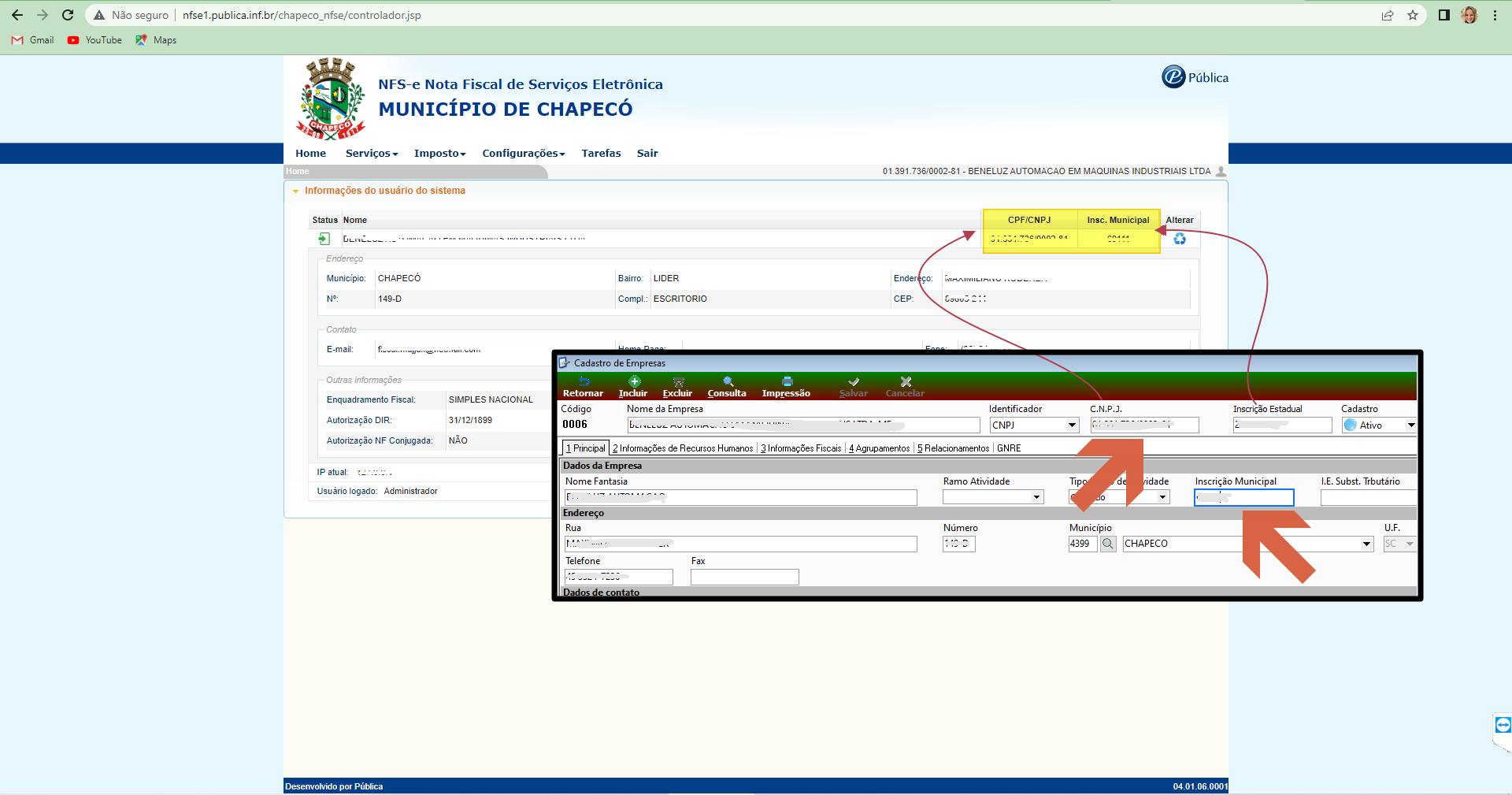Screen dimensions: 1512x795
Task: Click the empty Fax field
Action: [x=745, y=577]
